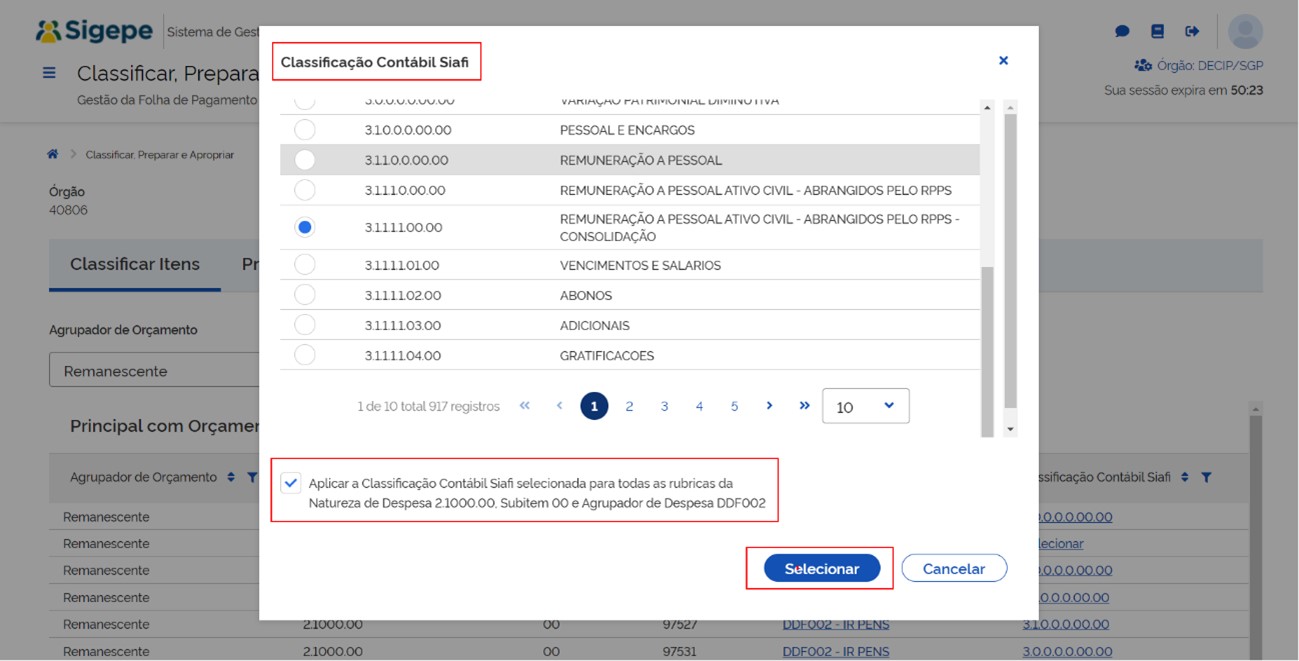Switch to Classificar Itens tab
This screenshot has height=661, width=1299.
click(x=135, y=264)
